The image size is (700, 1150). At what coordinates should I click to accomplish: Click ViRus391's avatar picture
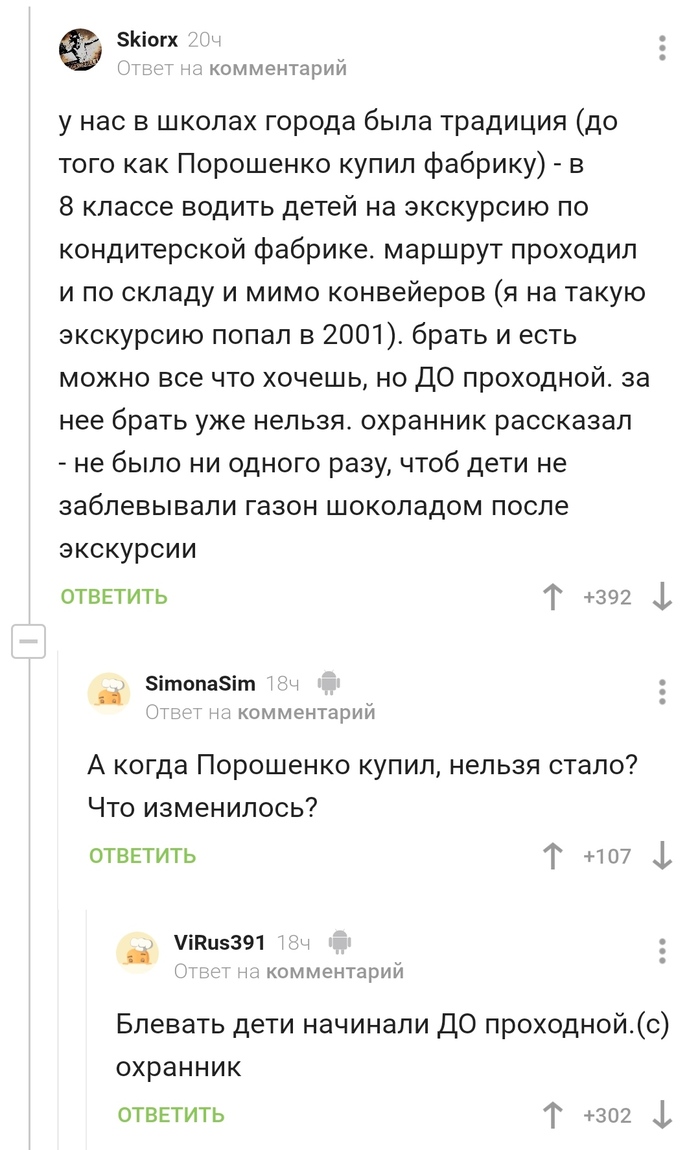138,953
